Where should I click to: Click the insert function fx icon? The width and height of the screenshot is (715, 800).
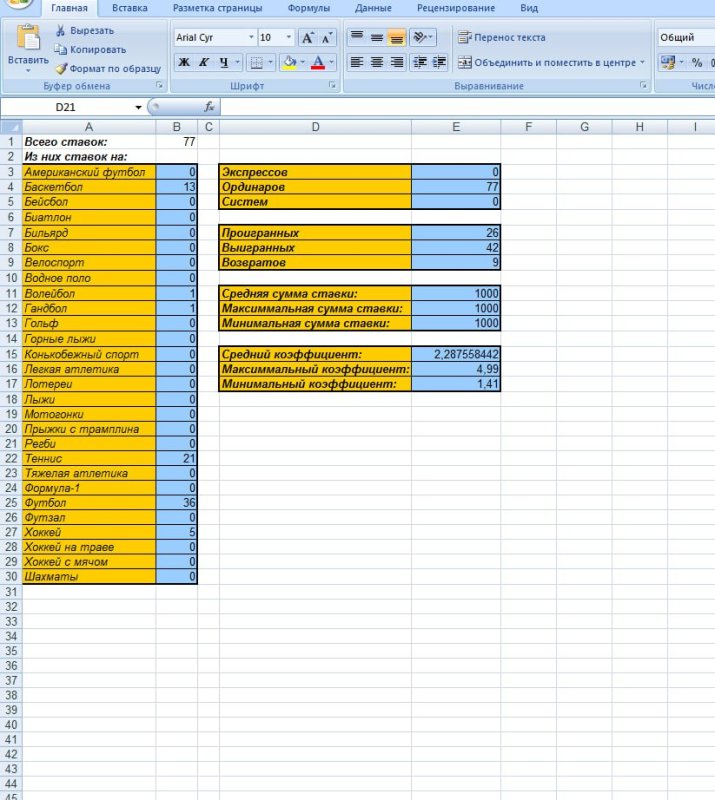coord(209,106)
